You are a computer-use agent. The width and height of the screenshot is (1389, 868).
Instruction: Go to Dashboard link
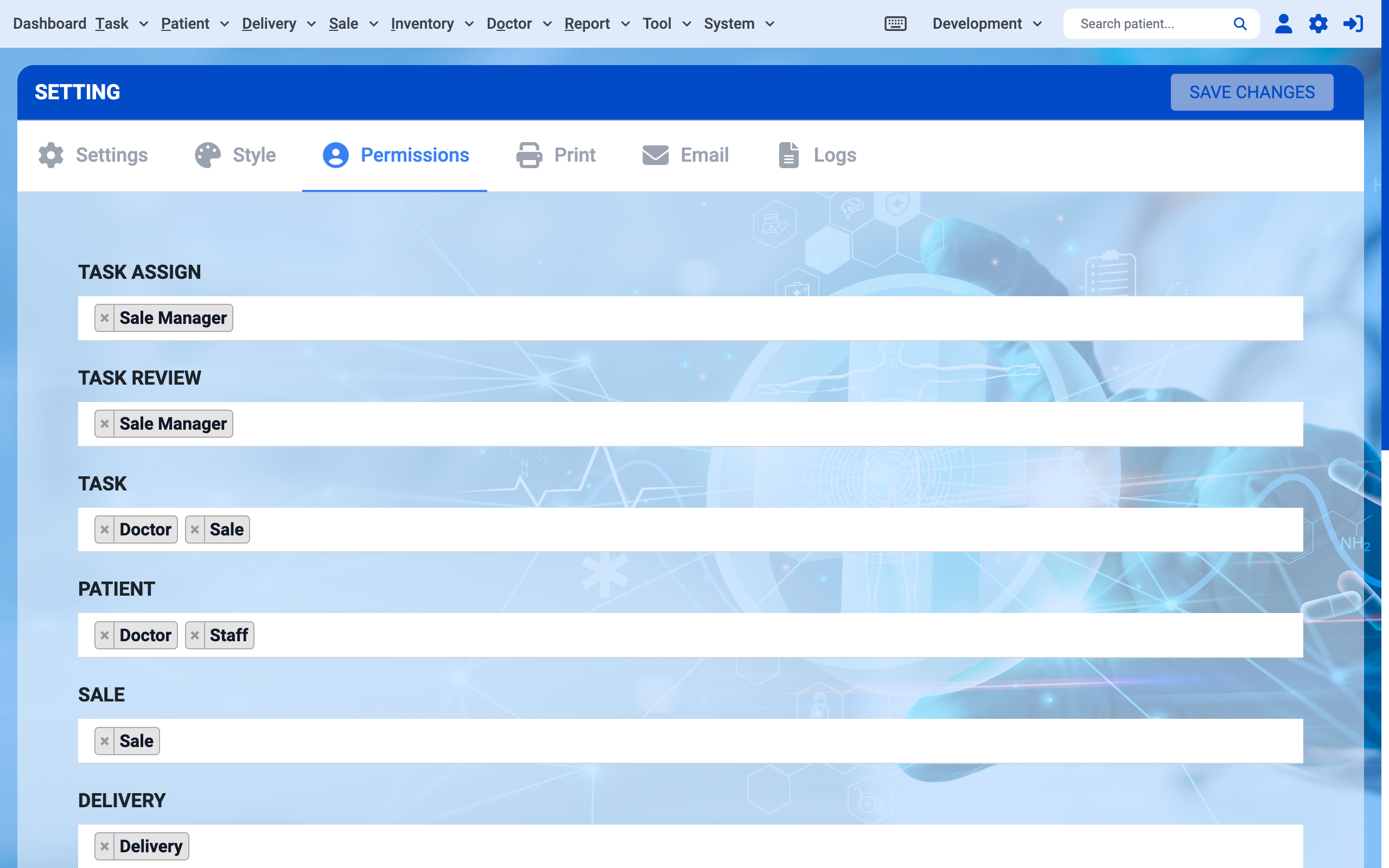click(49, 23)
